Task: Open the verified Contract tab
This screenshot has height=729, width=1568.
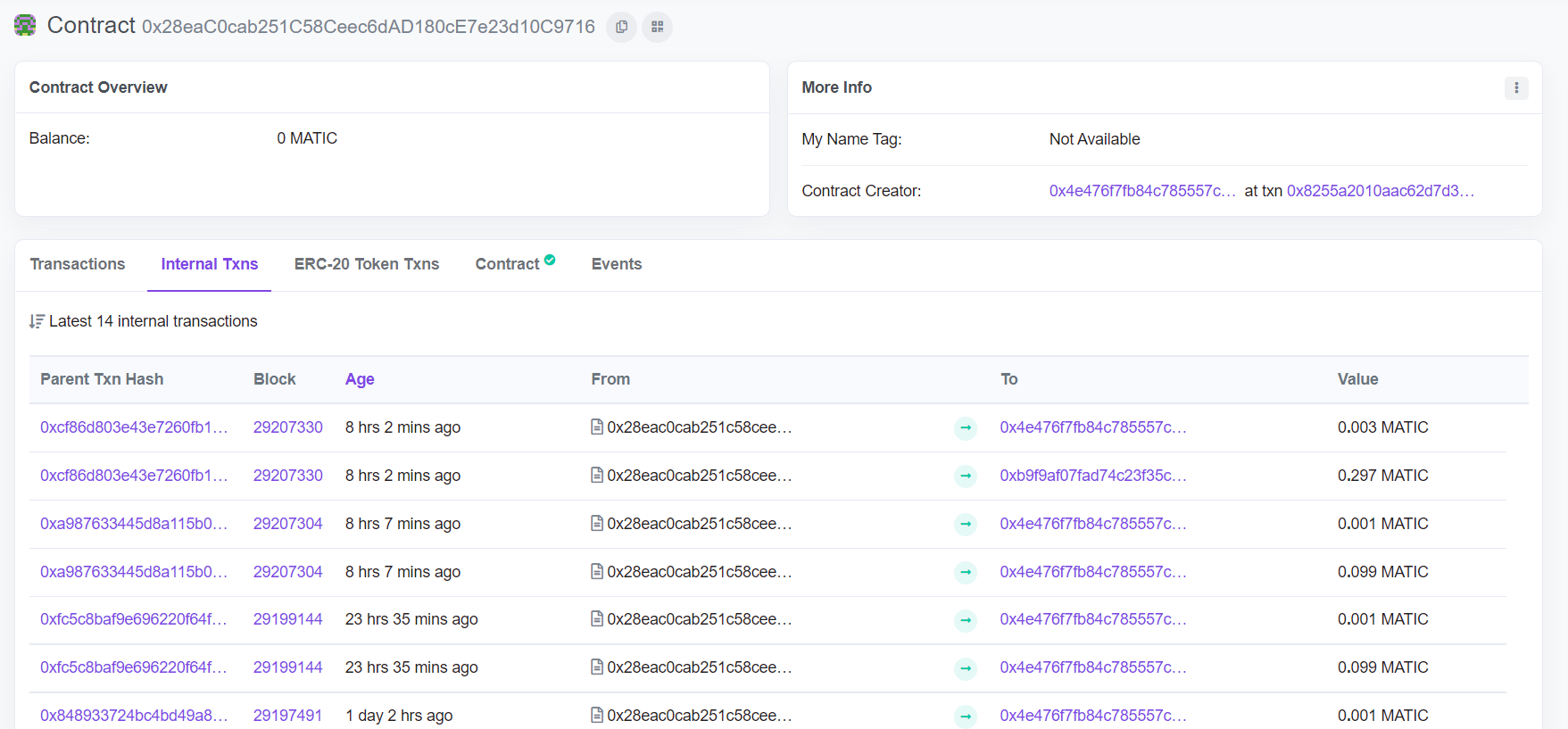Action: pyautogui.click(x=515, y=264)
